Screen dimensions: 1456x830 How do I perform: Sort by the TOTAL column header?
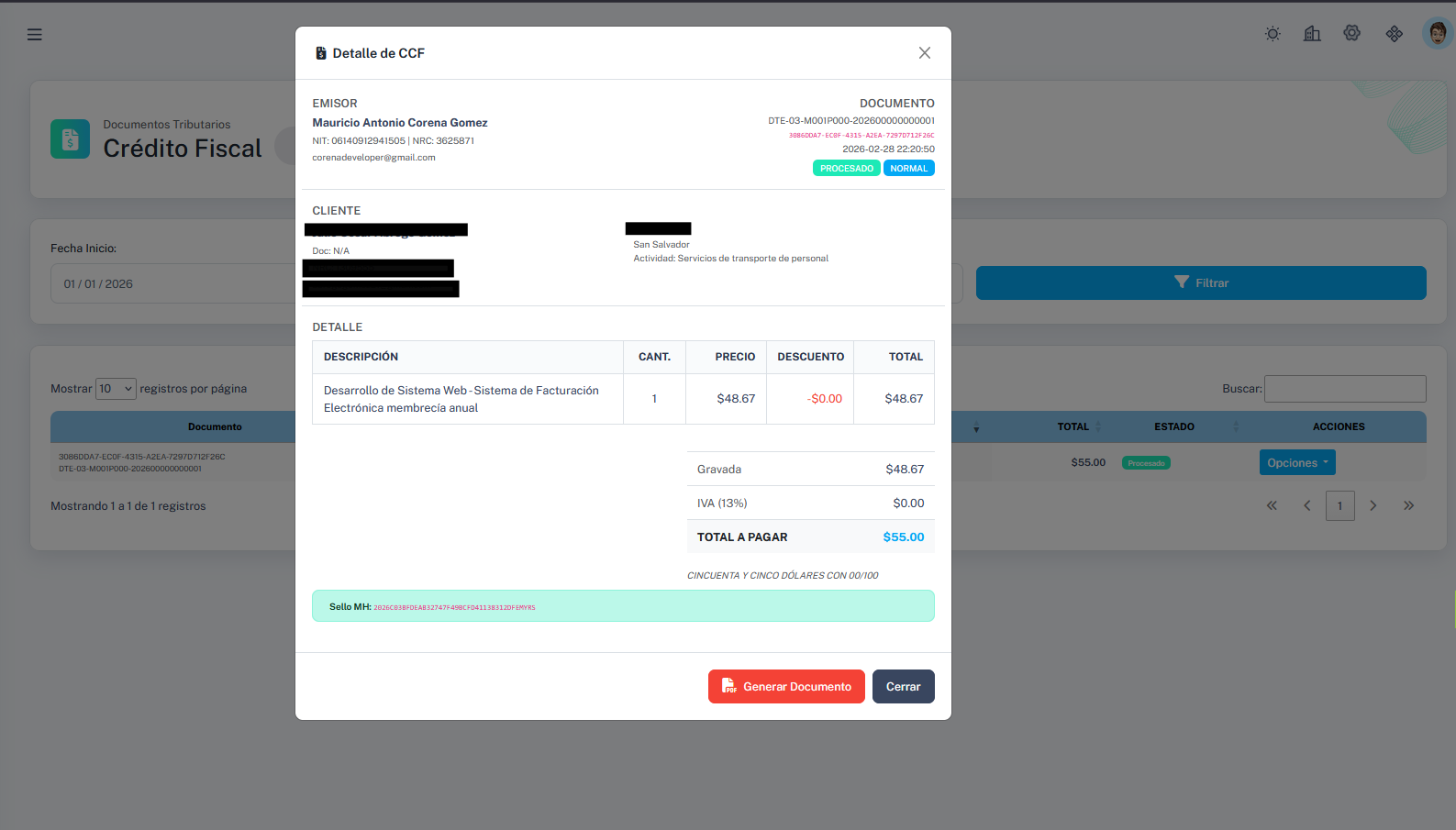(x=1073, y=427)
